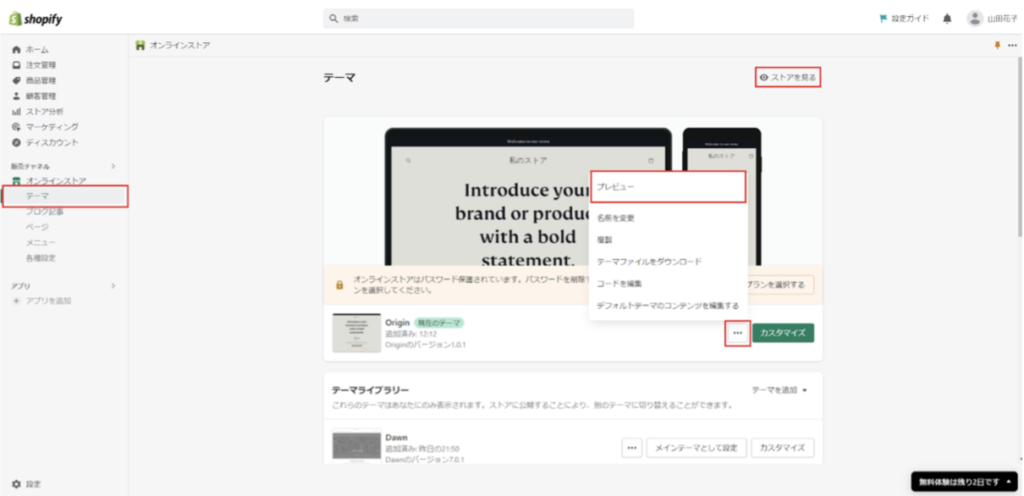This screenshot has width=1024, height=496.
Task: Open three-dot menu for Dawn theme
Action: click(x=631, y=447)
